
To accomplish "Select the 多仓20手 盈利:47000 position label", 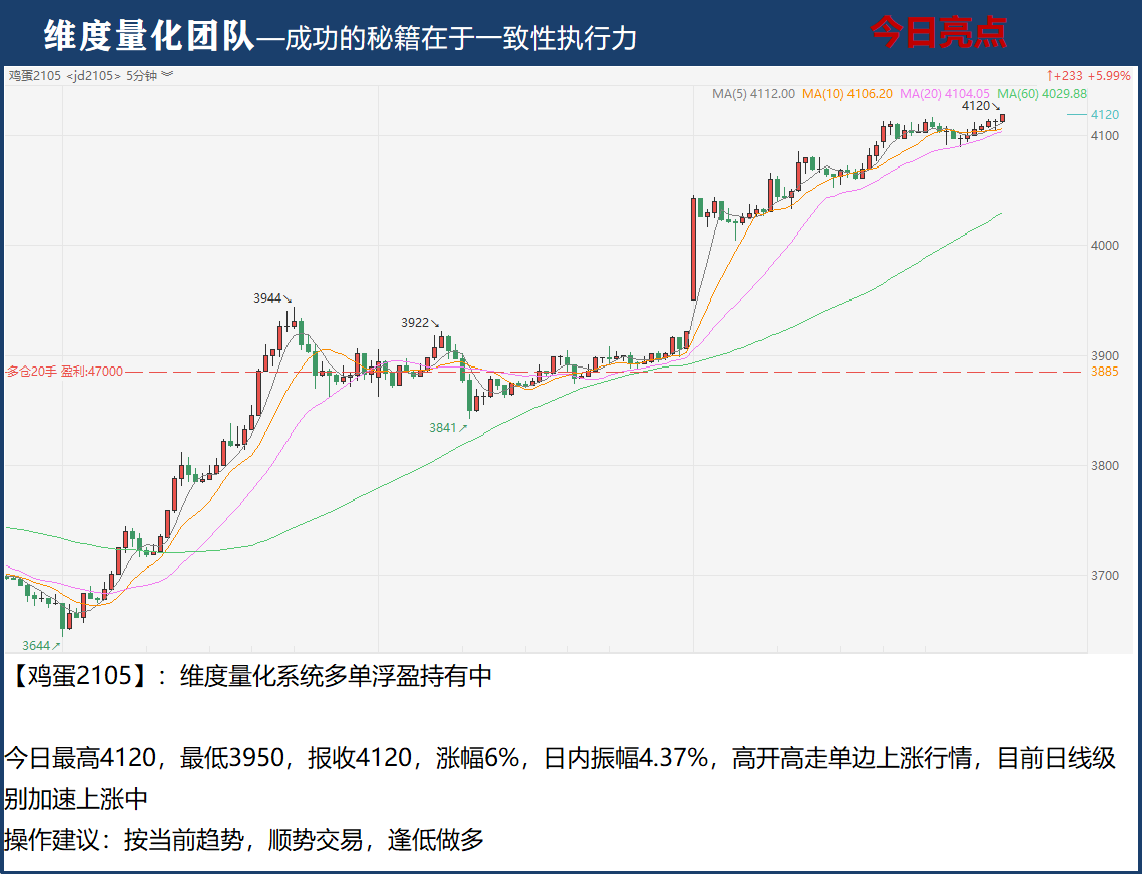I will tap(64, 372).
